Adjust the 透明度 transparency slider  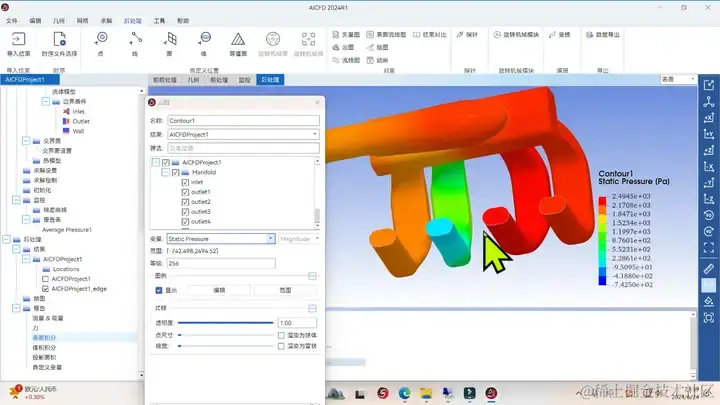tap(226, 323)
